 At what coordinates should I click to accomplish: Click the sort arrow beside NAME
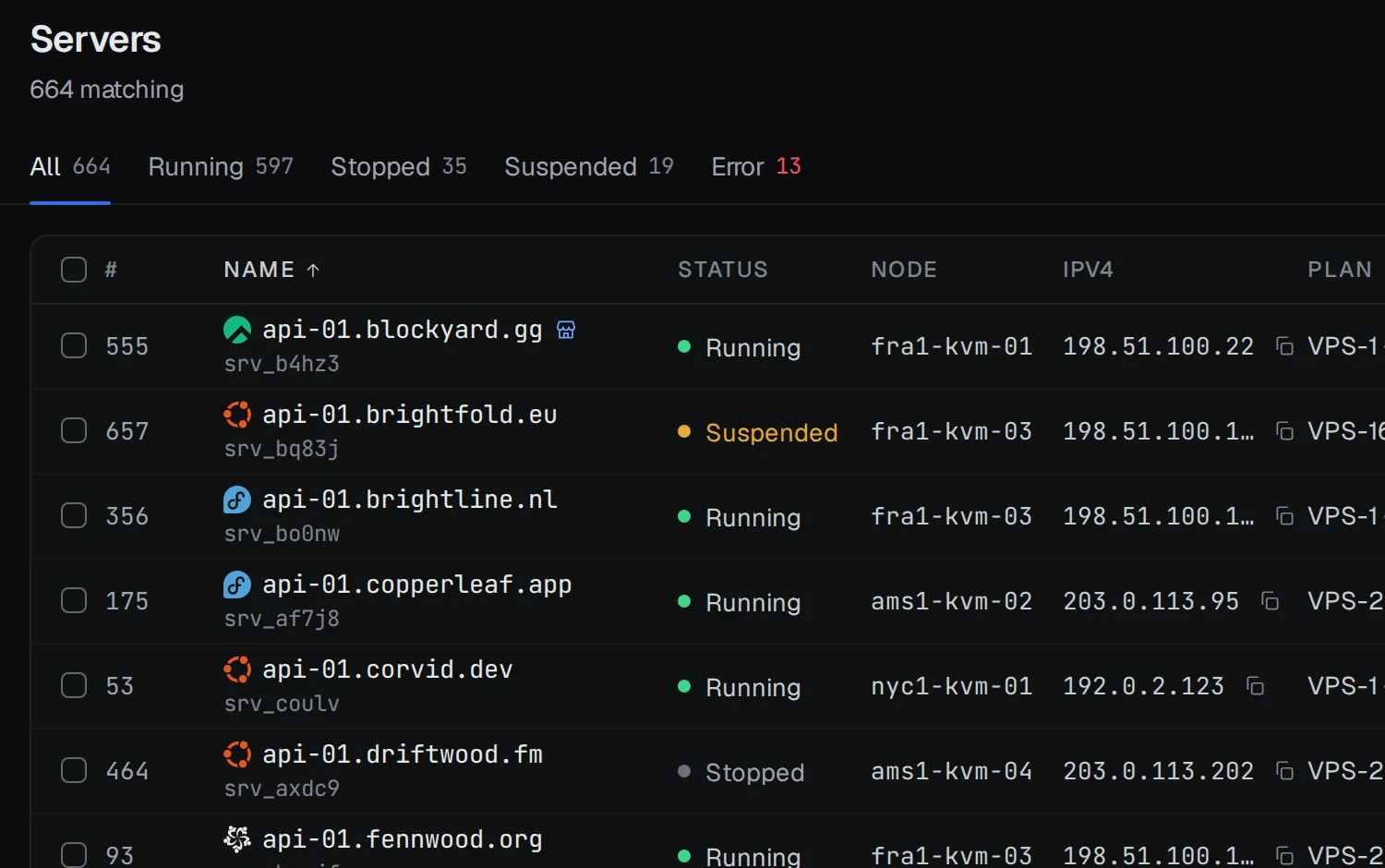(x=313, y=270)
